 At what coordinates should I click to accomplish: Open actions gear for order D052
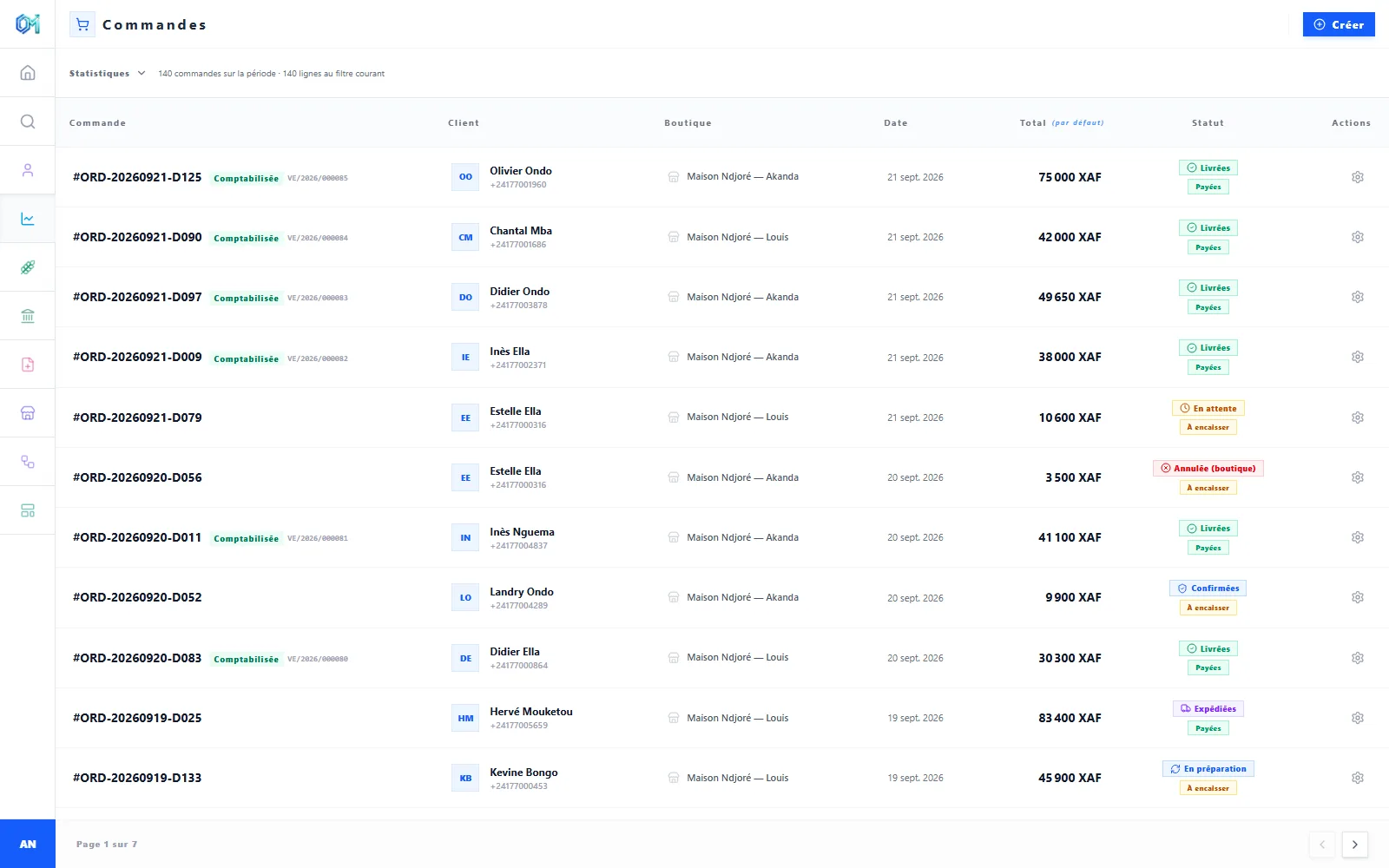click(1358, 597)
